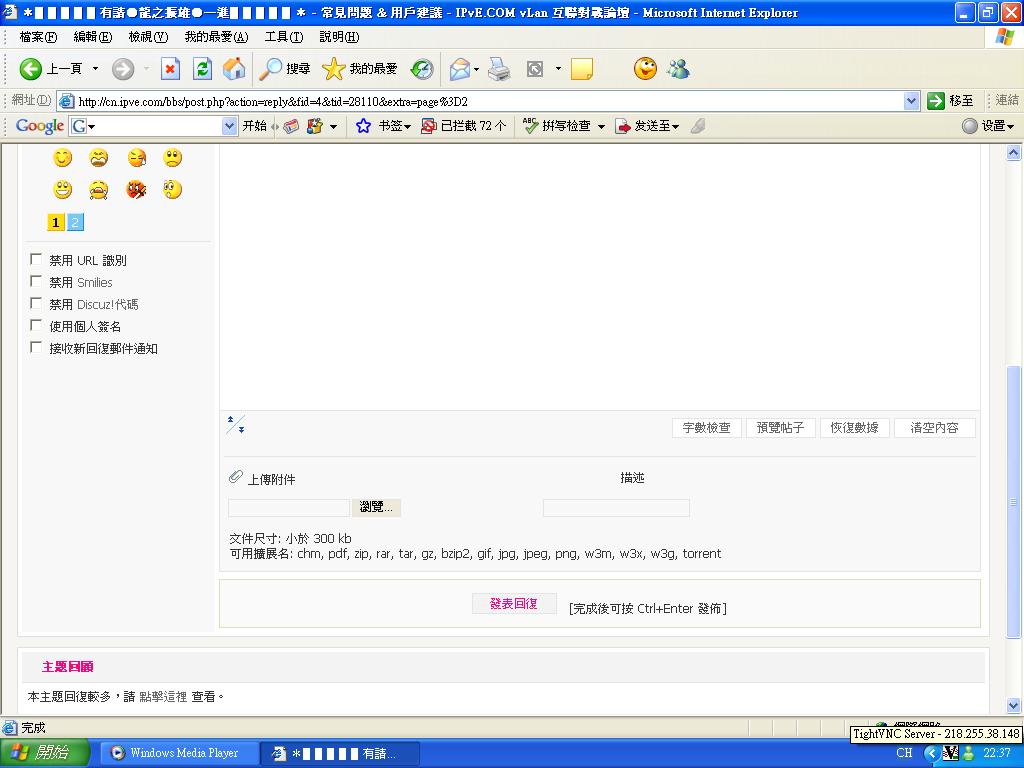Click the yellow note toolbar icon

coord(581,69)
